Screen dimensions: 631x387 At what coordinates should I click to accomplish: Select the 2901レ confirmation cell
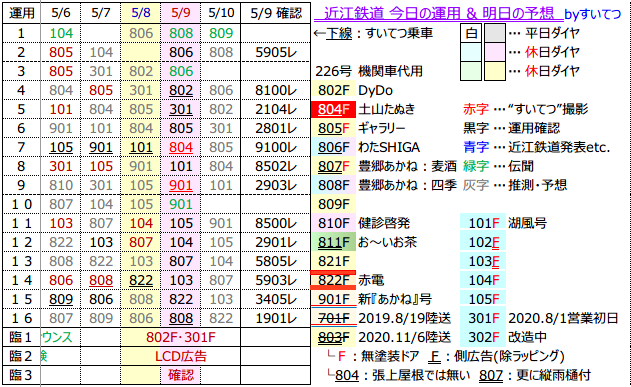pyautogui.click(x=276, y=242)
